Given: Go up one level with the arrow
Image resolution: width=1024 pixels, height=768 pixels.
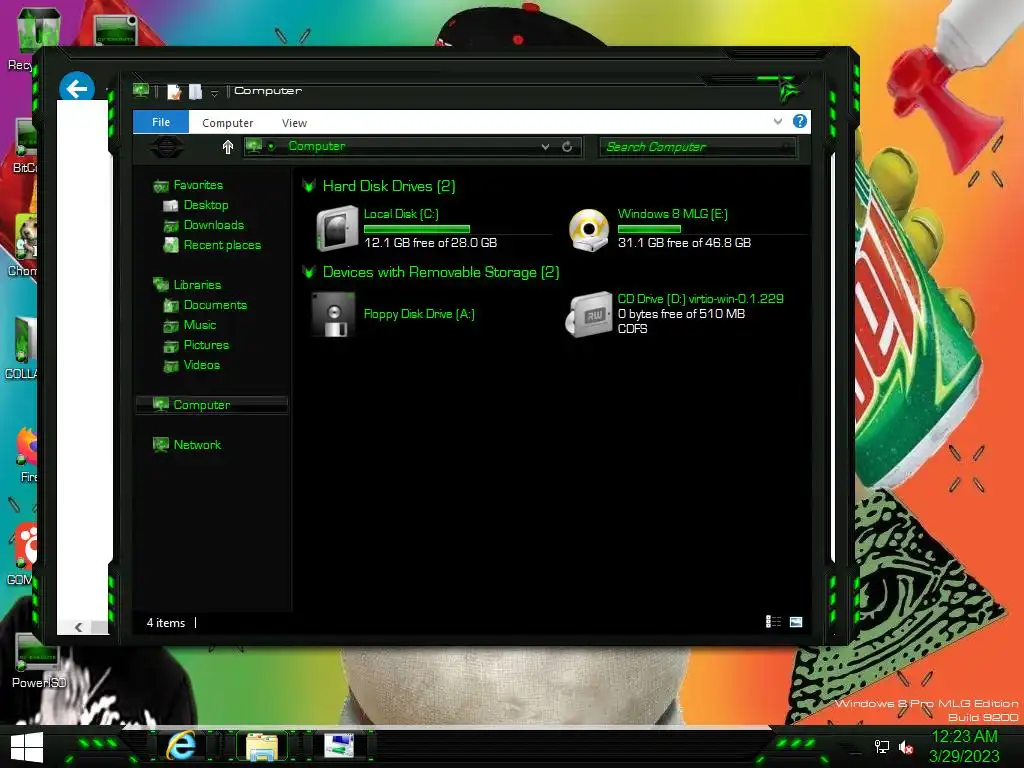Looking at the screenshot, I should 227,147.
